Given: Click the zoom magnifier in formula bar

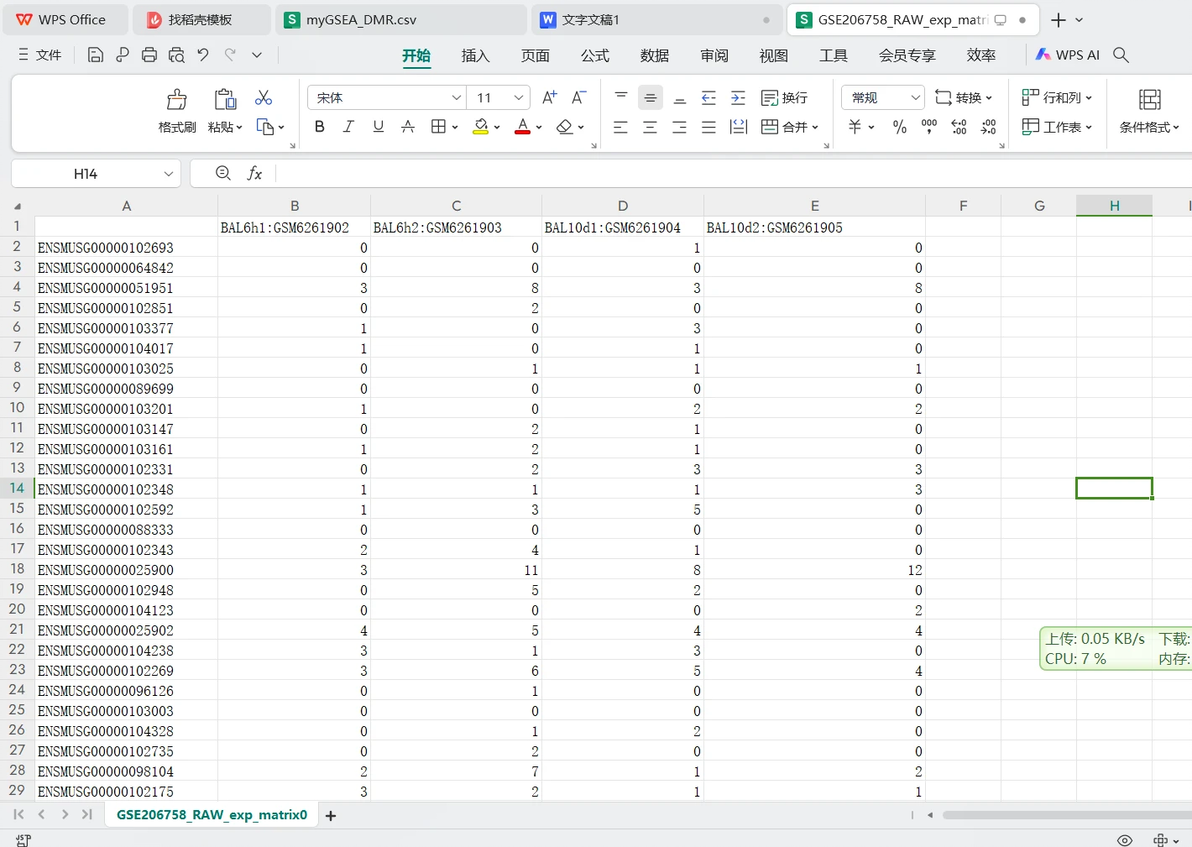Looking at the screenshot, I should coord(223,173).
